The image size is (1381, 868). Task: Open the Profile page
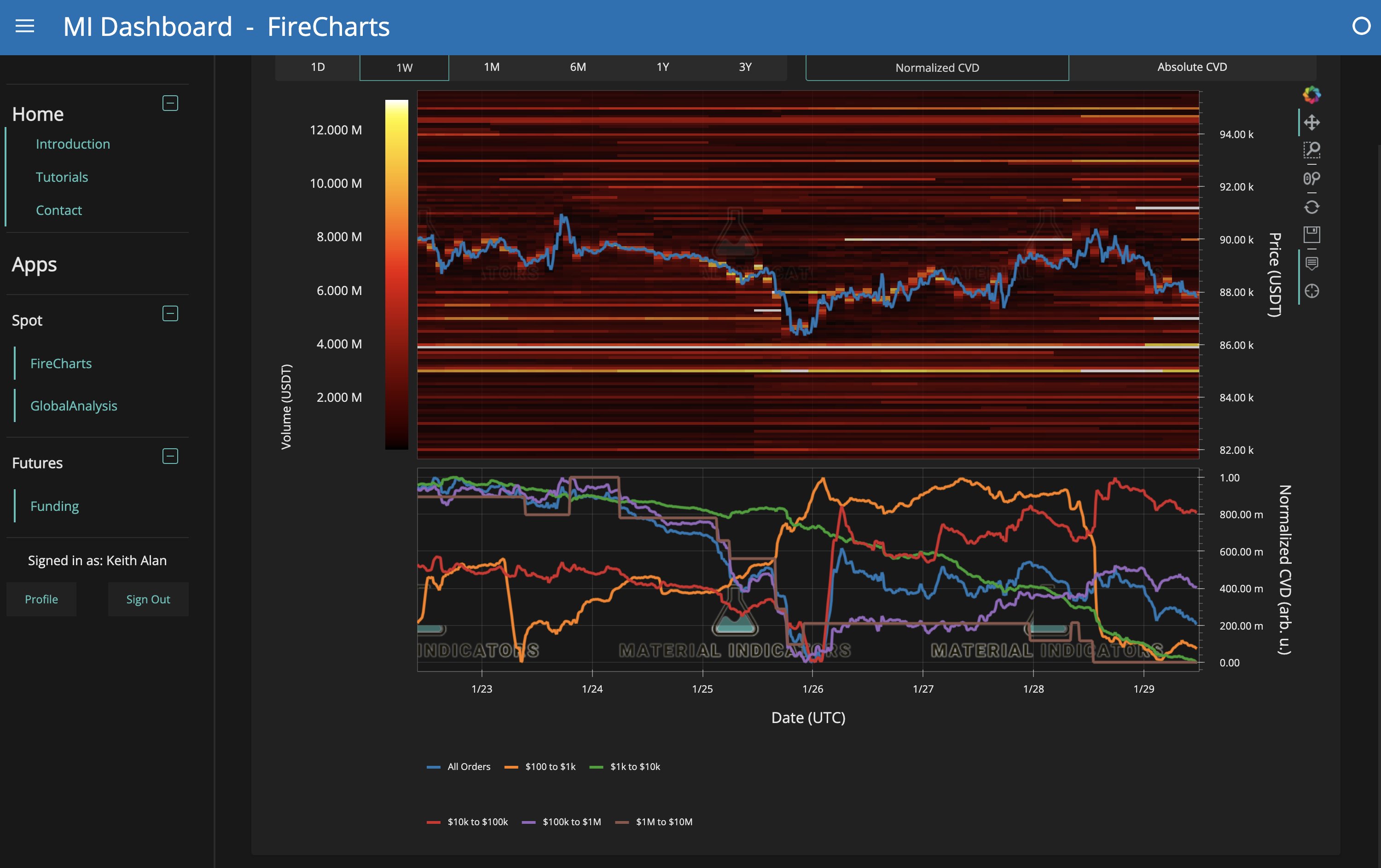pyautogui.click(x=41, y=599)
